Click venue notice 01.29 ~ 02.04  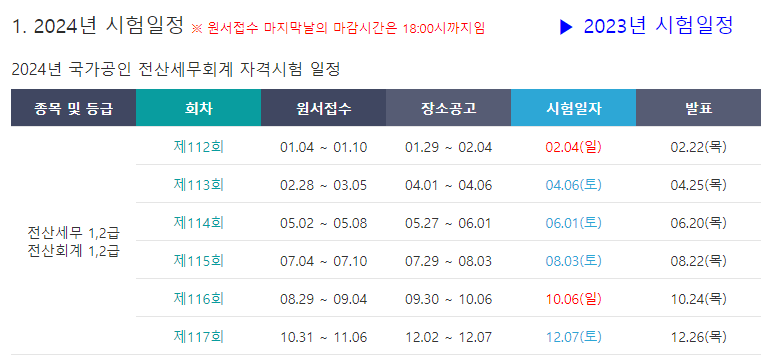click(449, 147)
